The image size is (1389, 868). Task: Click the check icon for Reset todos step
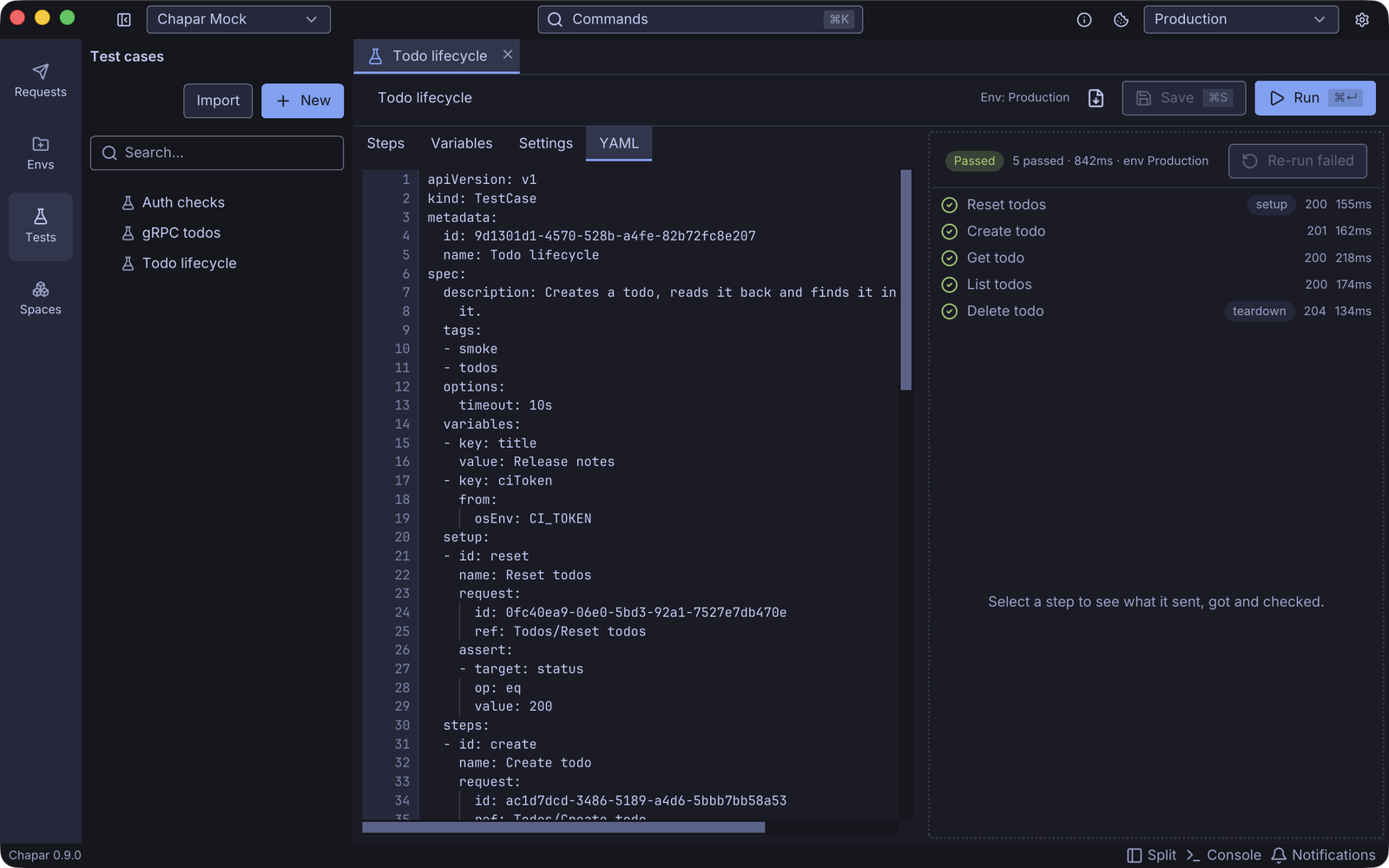pyautogui.click(x=950, y=205)
